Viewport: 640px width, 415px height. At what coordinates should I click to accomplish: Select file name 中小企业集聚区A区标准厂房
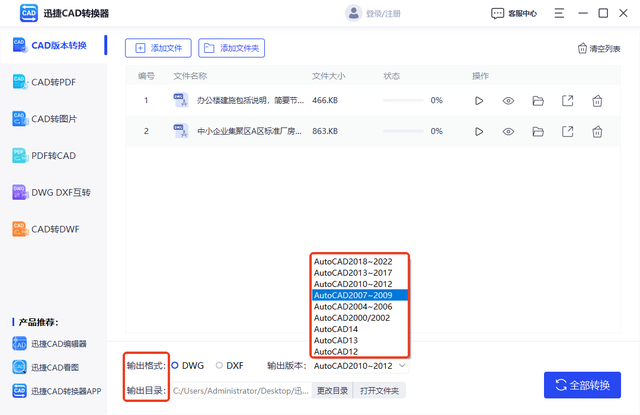click(249, 131)
